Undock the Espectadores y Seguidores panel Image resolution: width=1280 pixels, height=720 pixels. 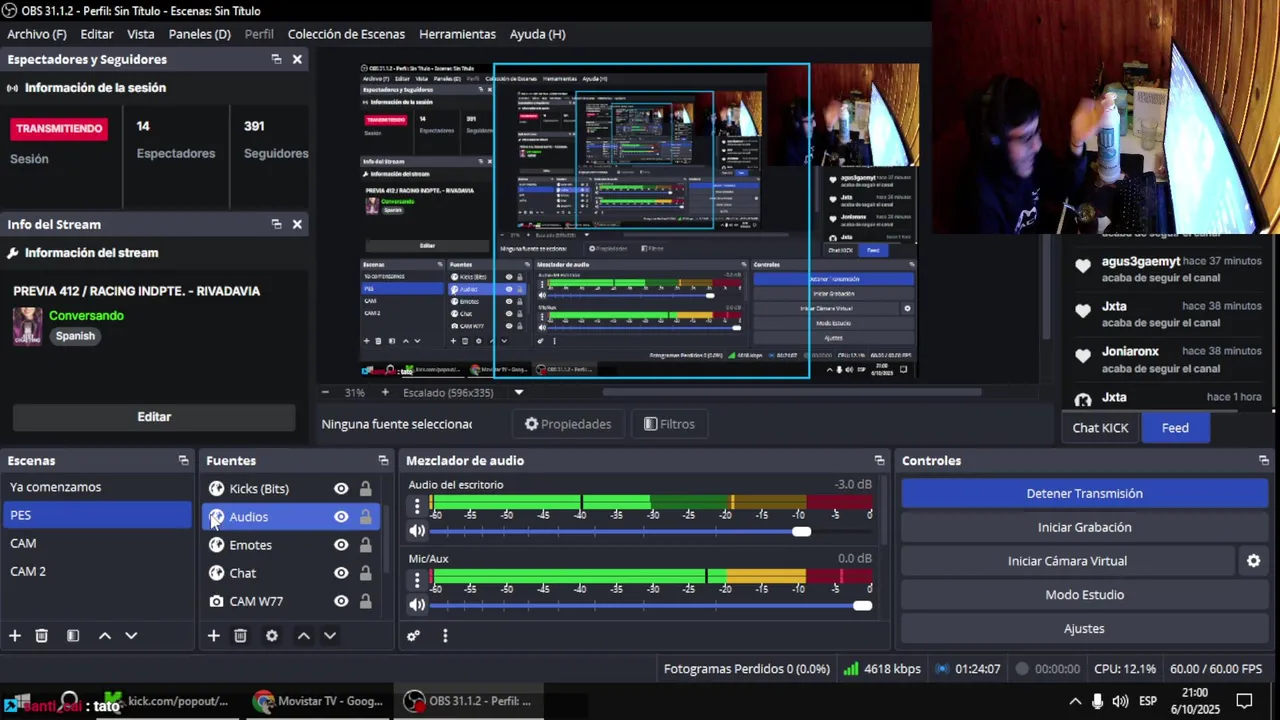(x=276, y=60)
